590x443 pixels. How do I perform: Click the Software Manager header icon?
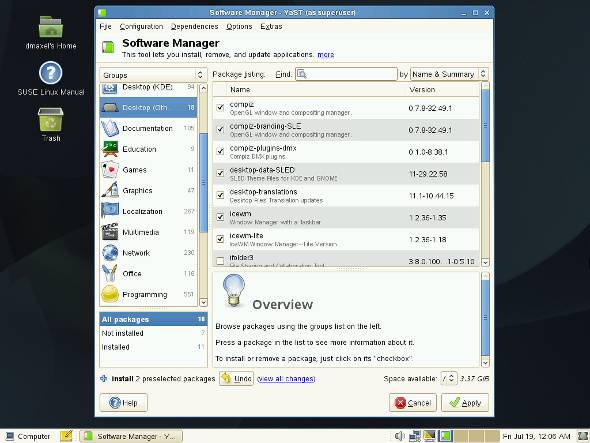point(108,47)
